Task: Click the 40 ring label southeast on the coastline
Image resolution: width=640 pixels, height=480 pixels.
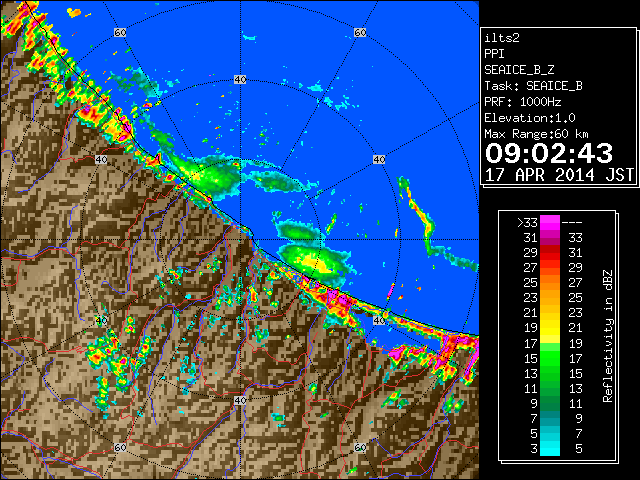Action: [379, 320]
